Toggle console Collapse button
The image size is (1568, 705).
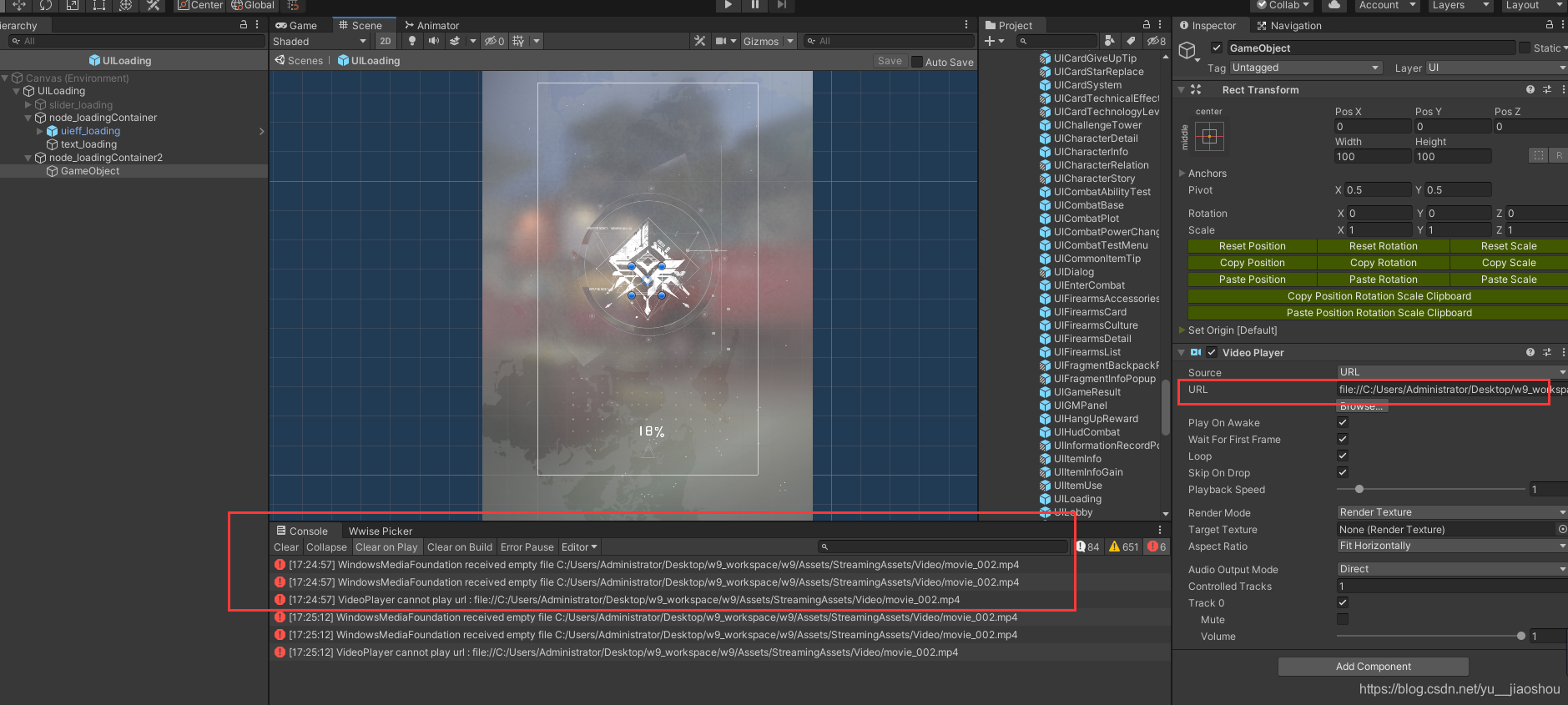click(x=326, y=547)
